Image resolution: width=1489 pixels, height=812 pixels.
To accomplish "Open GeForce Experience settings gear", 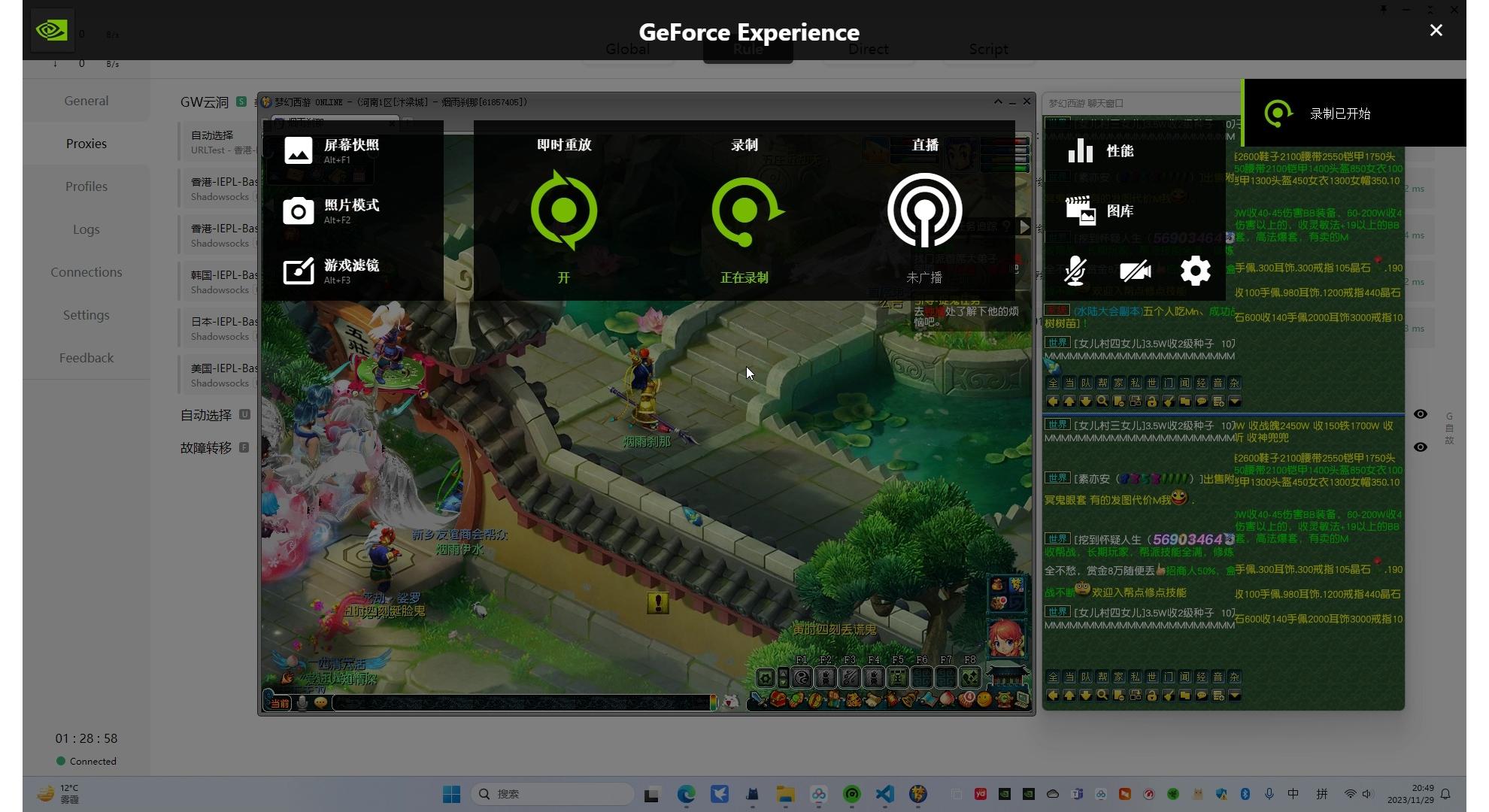I will tap(1196, 271).
